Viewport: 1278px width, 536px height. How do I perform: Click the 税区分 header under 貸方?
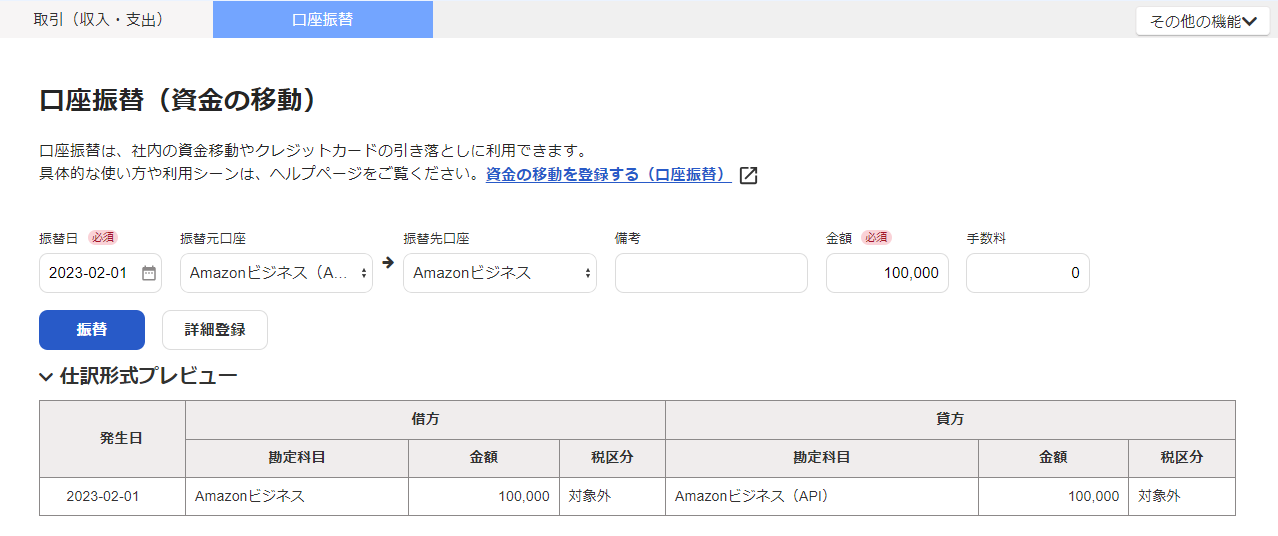1182,458
